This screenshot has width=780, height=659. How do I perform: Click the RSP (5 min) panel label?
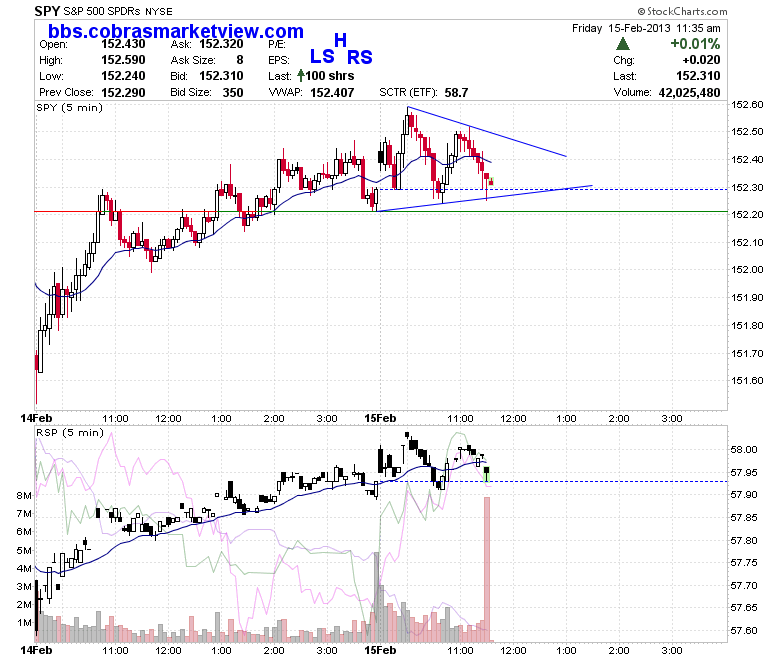70,432
